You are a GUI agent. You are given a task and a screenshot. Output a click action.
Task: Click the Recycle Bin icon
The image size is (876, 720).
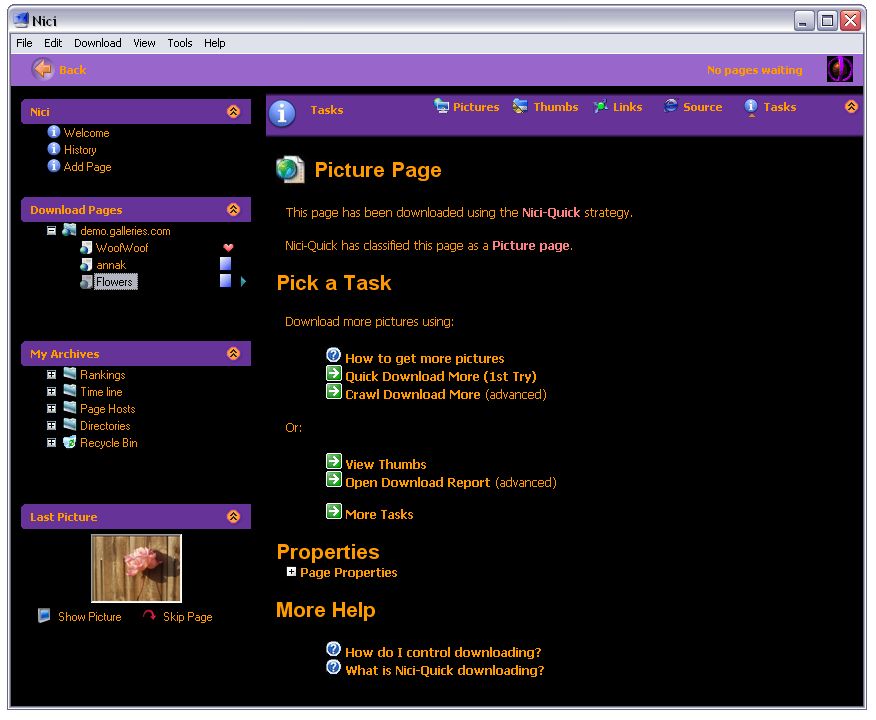click(69, 442)
